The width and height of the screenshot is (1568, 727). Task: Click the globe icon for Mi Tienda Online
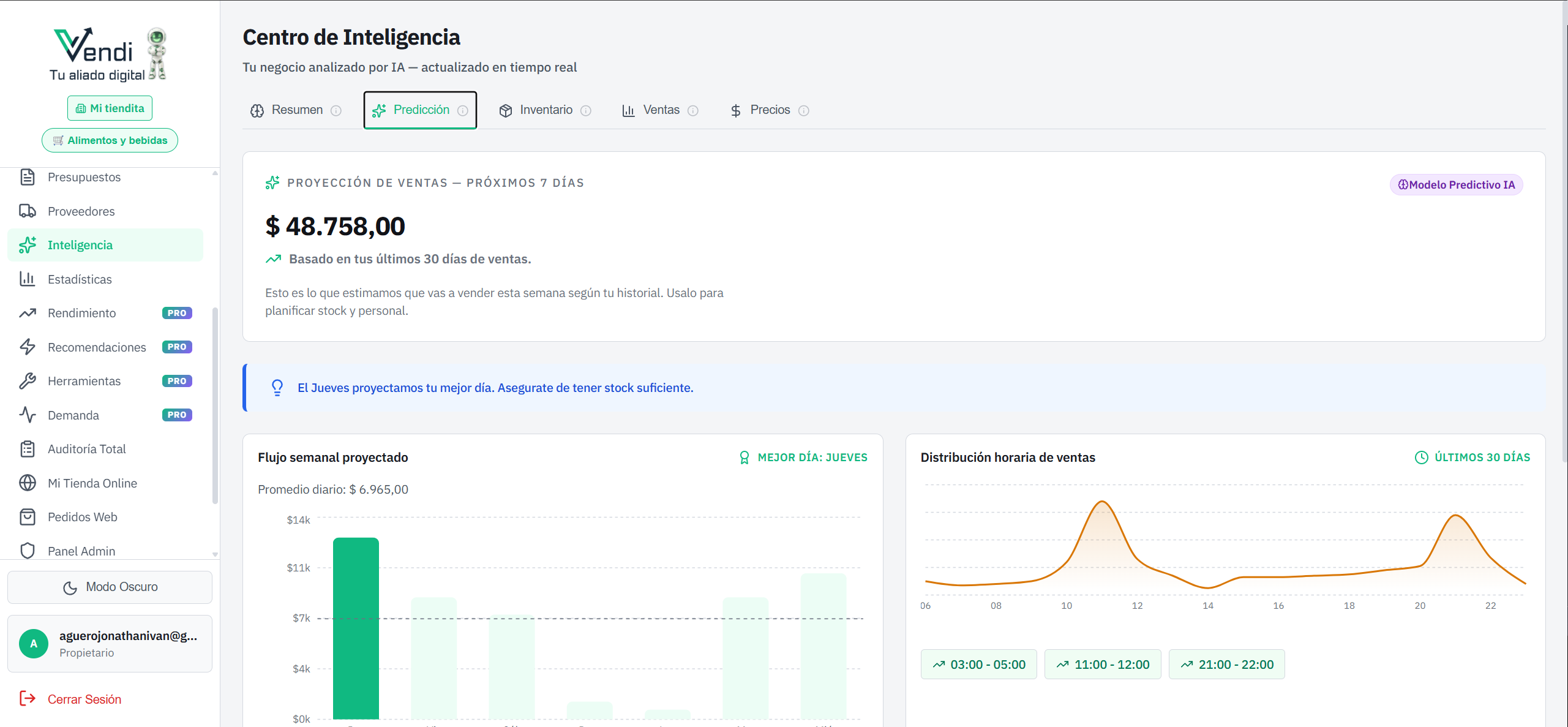[x=28, y=483]
